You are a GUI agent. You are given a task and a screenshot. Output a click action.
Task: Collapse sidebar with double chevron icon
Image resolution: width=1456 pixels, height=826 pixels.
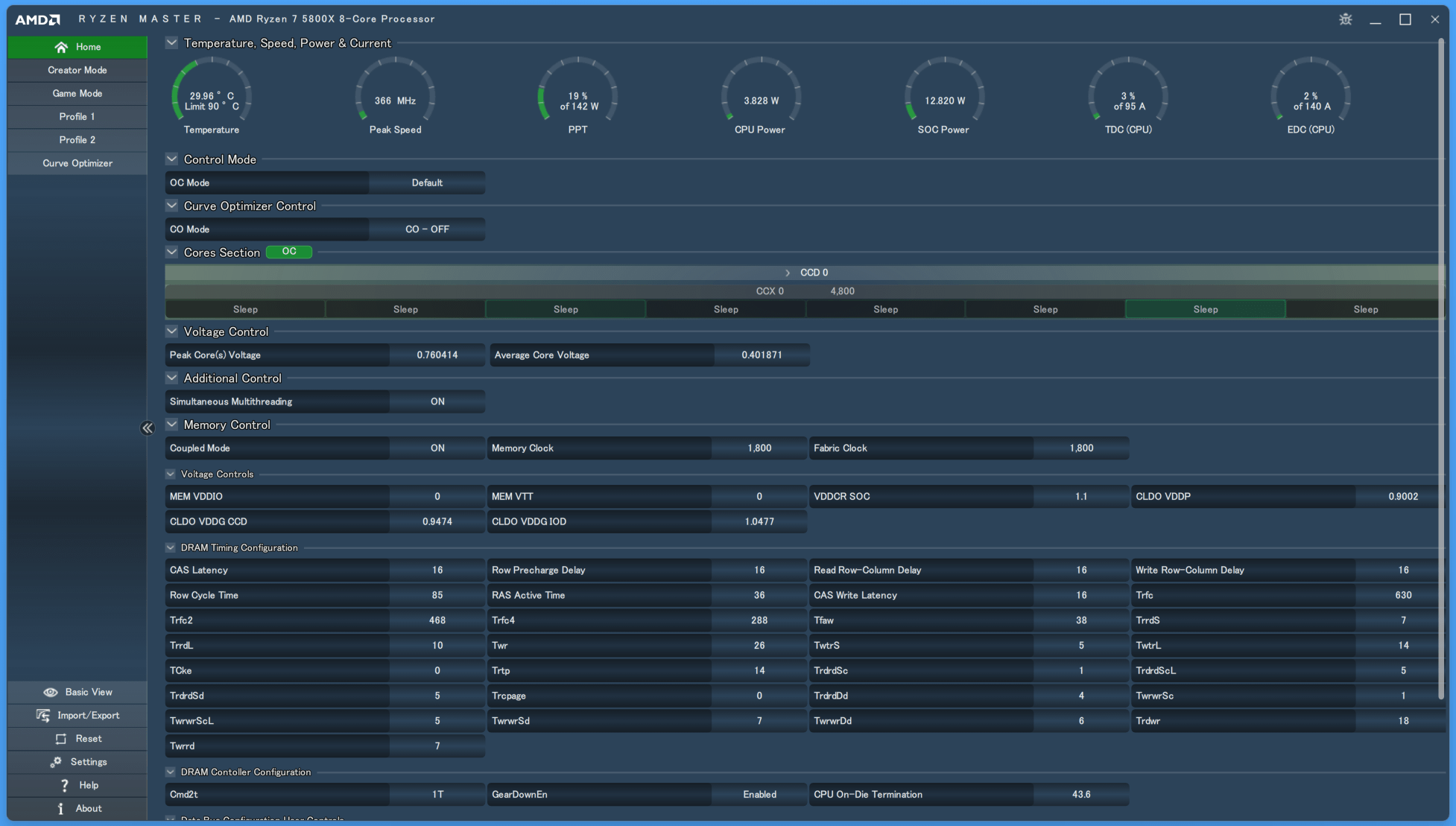click(x=148, y=428)
